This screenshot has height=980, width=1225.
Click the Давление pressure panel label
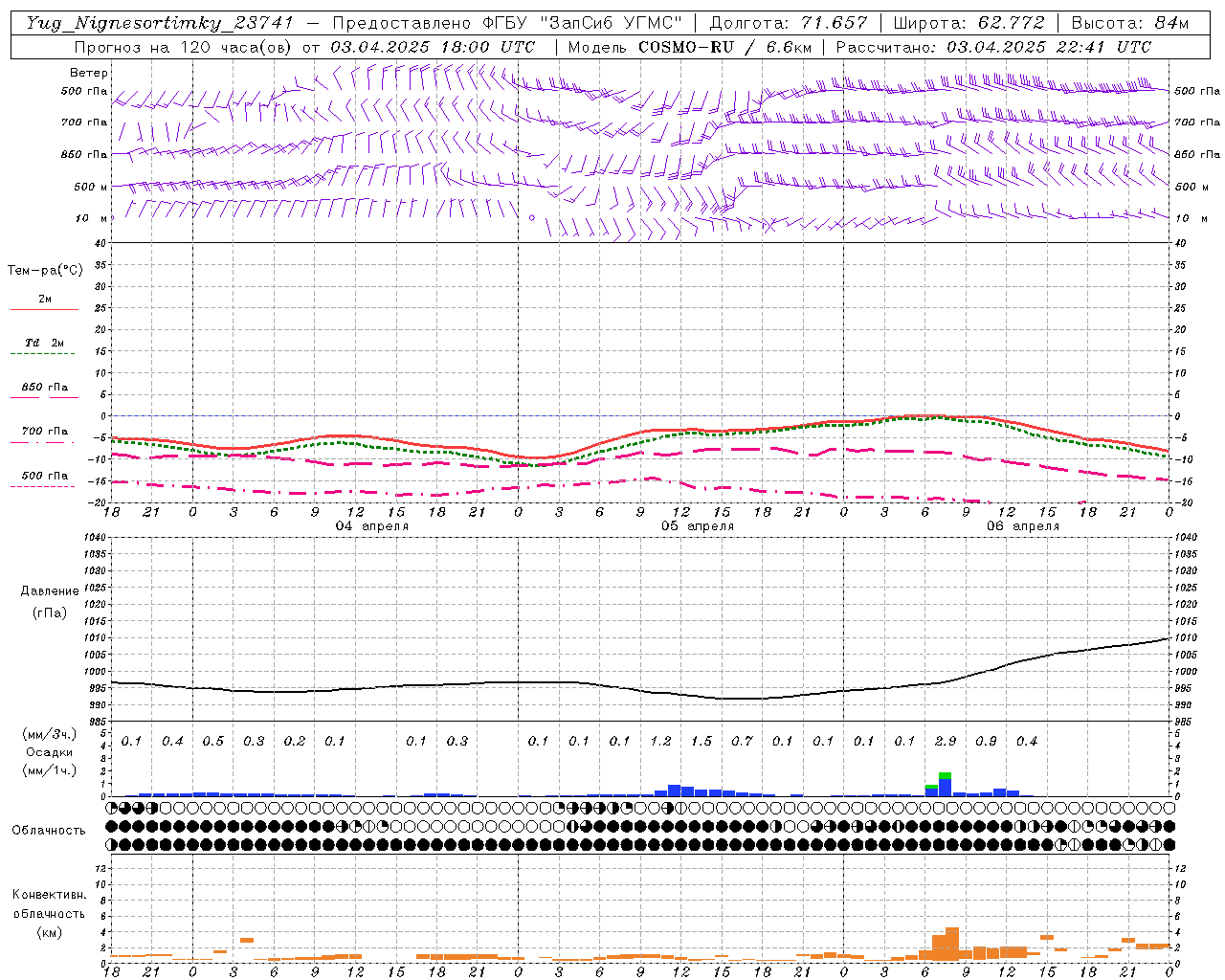tap(50, 591)
